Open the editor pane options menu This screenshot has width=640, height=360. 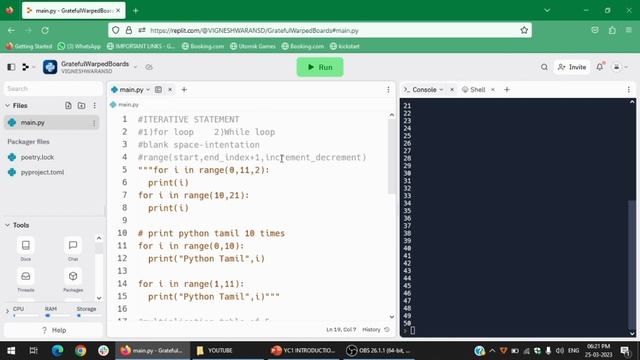pyautogui.click(x=388, y=89)
